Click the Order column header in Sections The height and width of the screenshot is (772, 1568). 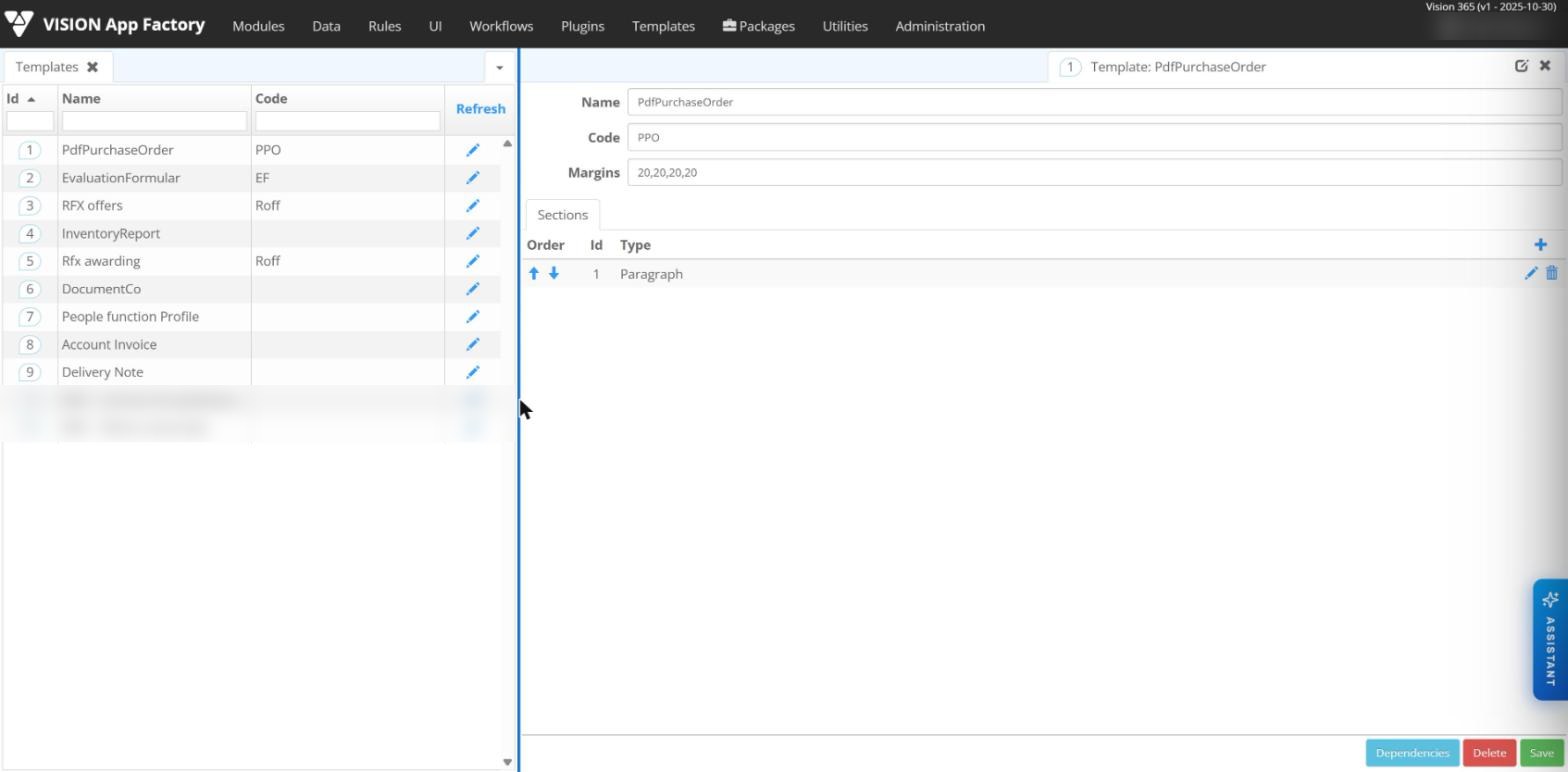(x=546, y=245)
